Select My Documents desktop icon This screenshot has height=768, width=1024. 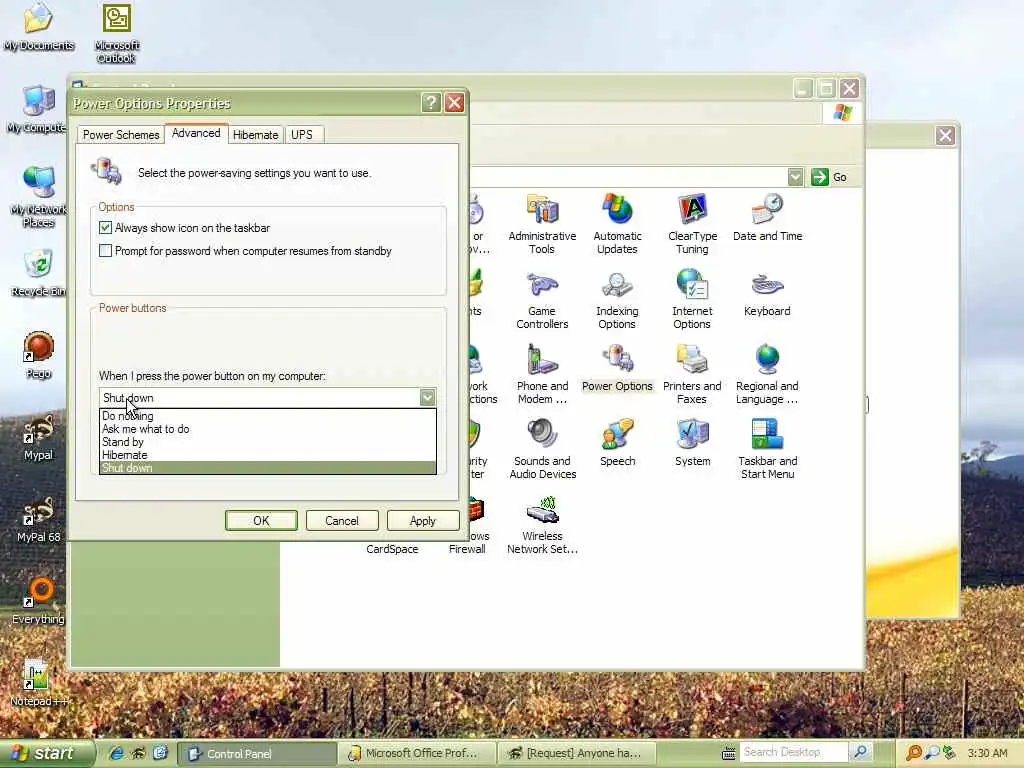39,27
